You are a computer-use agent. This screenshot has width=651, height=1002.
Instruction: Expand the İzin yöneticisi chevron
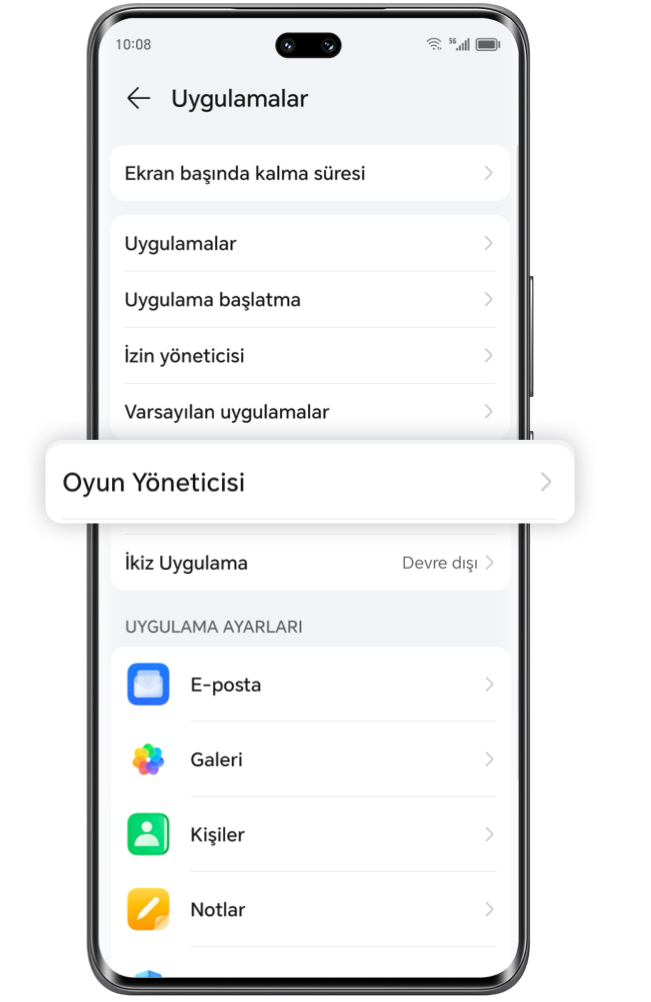[x=489, y=355]
